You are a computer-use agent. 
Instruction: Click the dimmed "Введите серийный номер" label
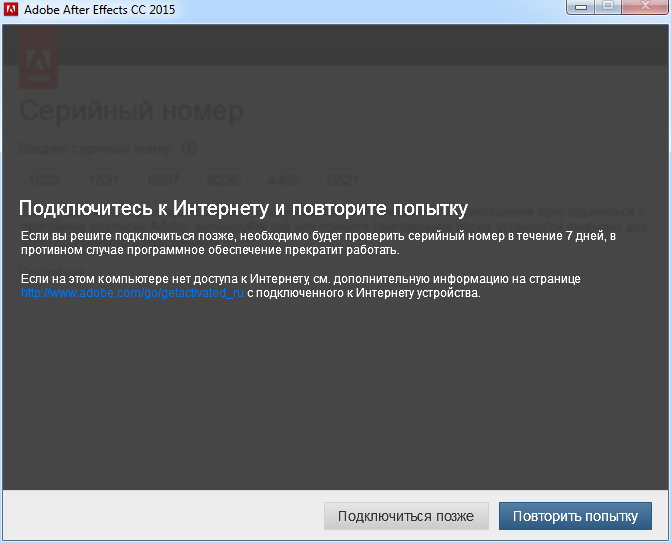click(96, 149)
